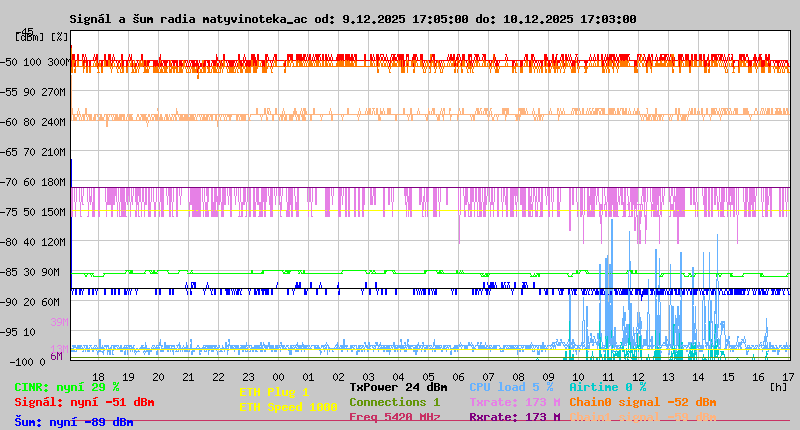The height and width of the screenshot is (430, 800).
Task: Click the 13 hour tick on time axis
Action: tap(668, 377)
